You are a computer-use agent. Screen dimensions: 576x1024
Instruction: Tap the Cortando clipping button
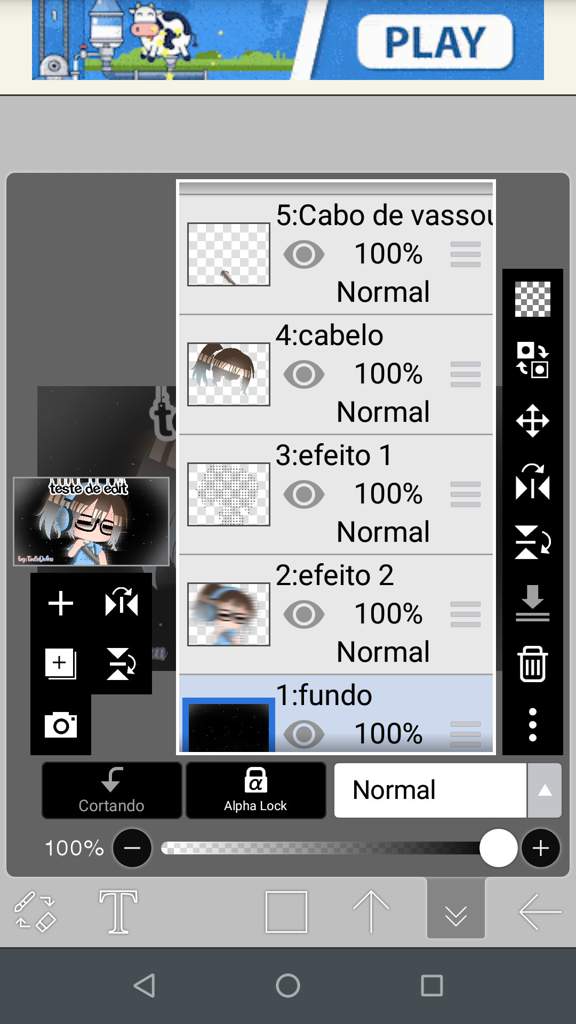coord(112,790)
